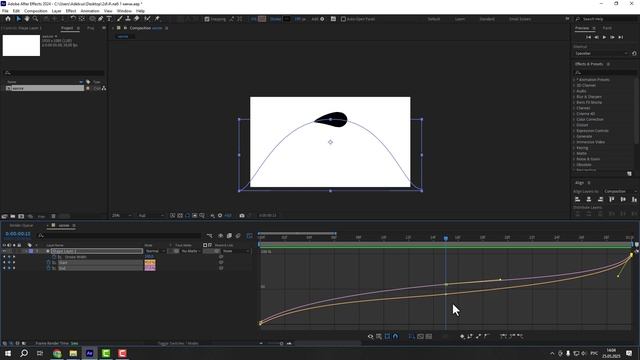640x360 pixels.
Task: Open the Effect menu
Action: (71, 11)
